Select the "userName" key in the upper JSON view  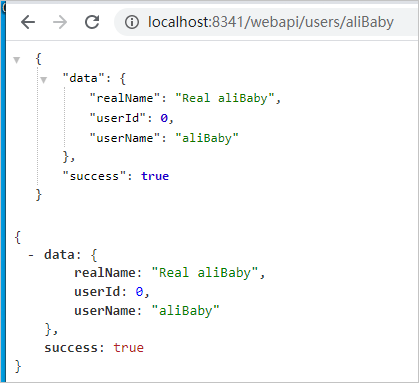[x=125, y=138]
